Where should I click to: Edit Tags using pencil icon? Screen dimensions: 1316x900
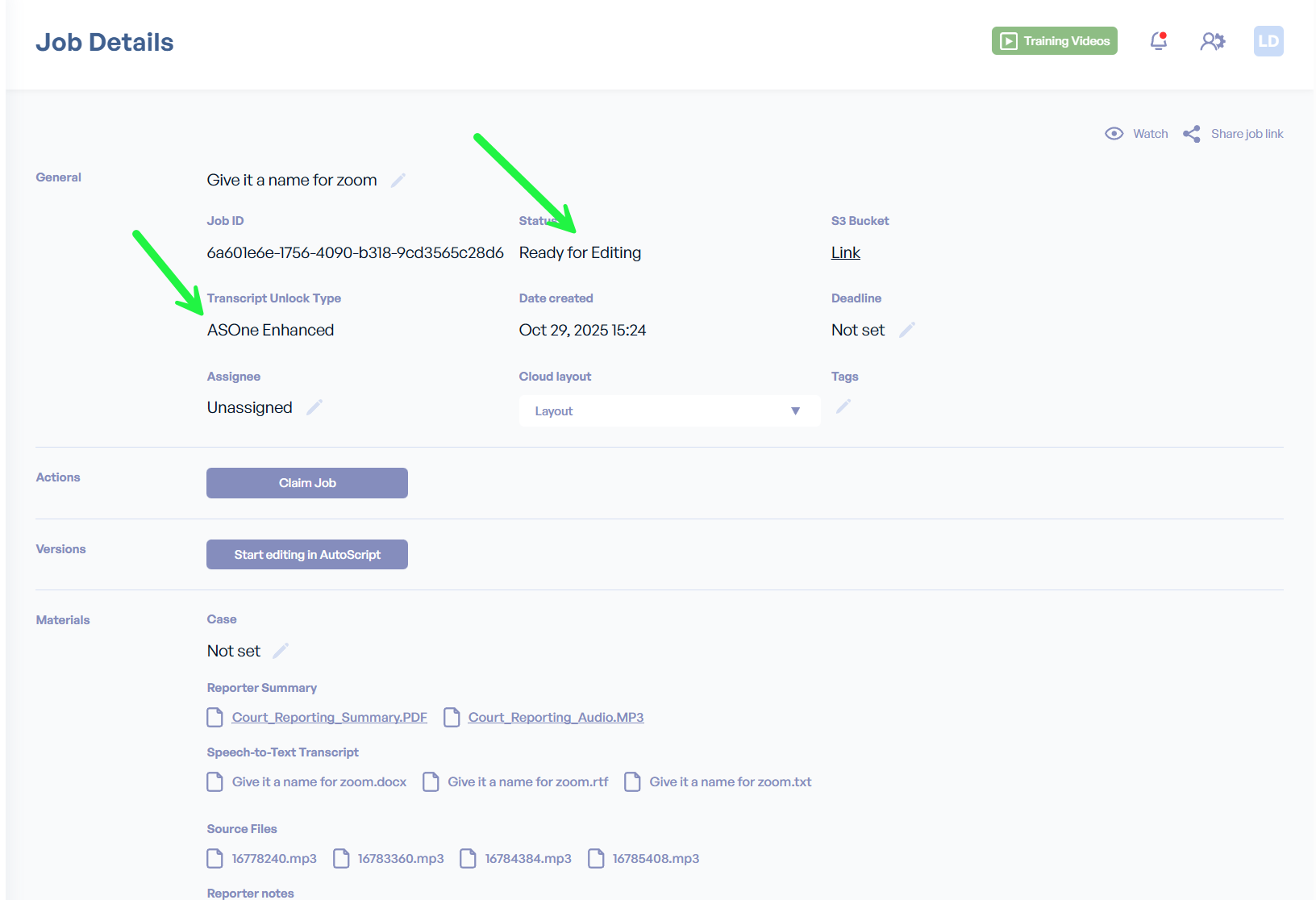843,406
